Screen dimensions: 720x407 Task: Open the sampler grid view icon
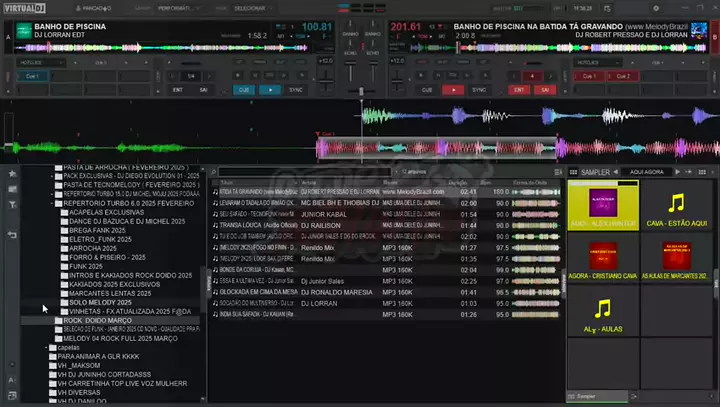[x=574, y=172]
